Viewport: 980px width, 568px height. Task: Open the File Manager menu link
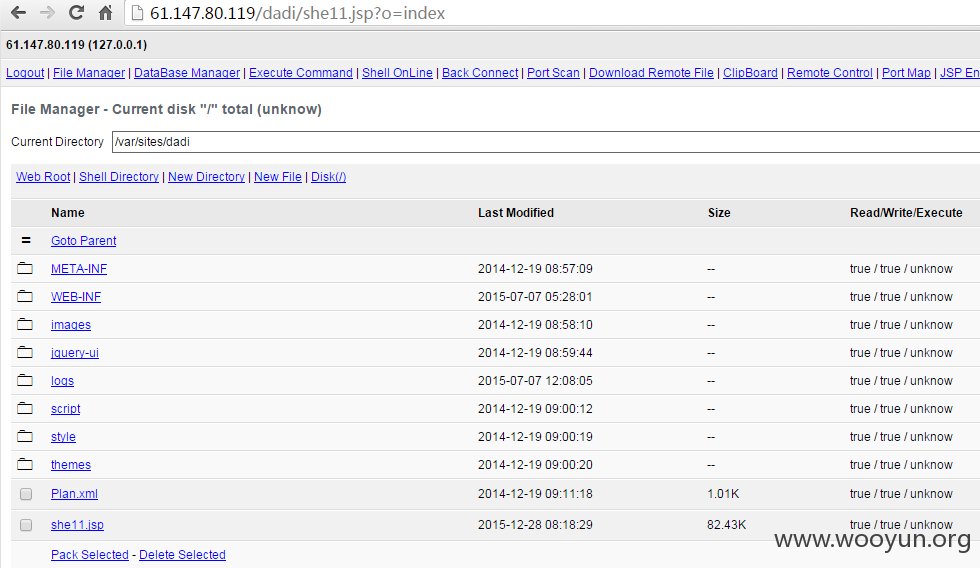point(89,72)
